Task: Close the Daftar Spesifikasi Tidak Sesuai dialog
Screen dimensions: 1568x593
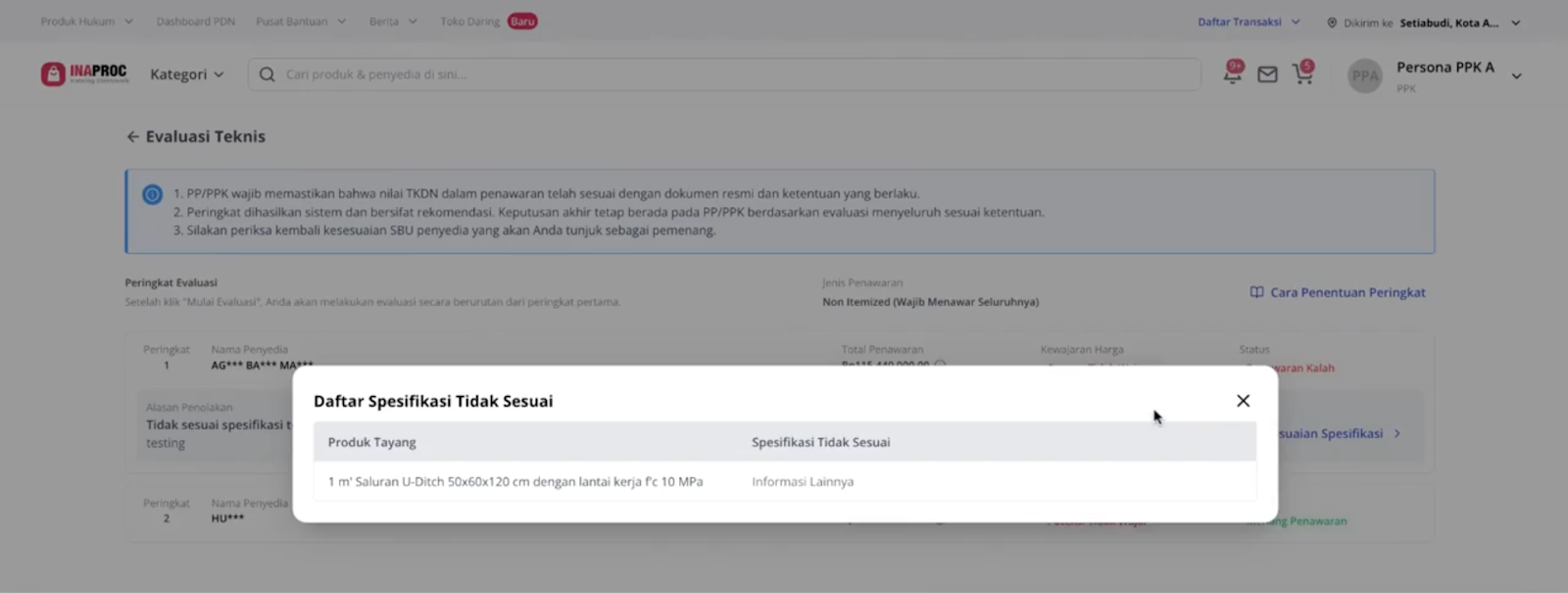Action: coord(1243,401)
